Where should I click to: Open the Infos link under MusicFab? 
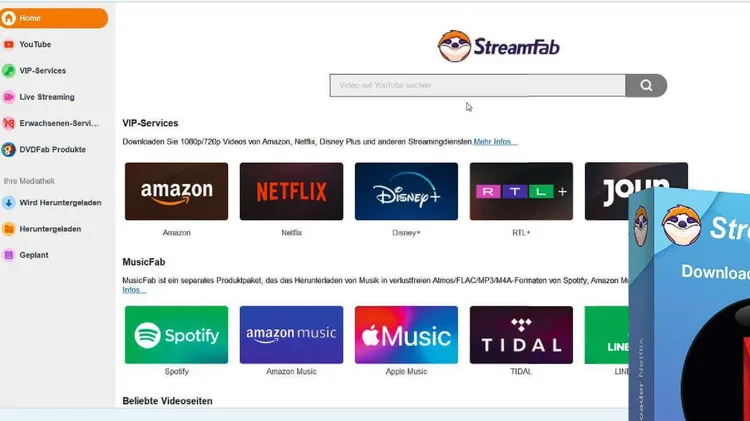click(134, 290)
